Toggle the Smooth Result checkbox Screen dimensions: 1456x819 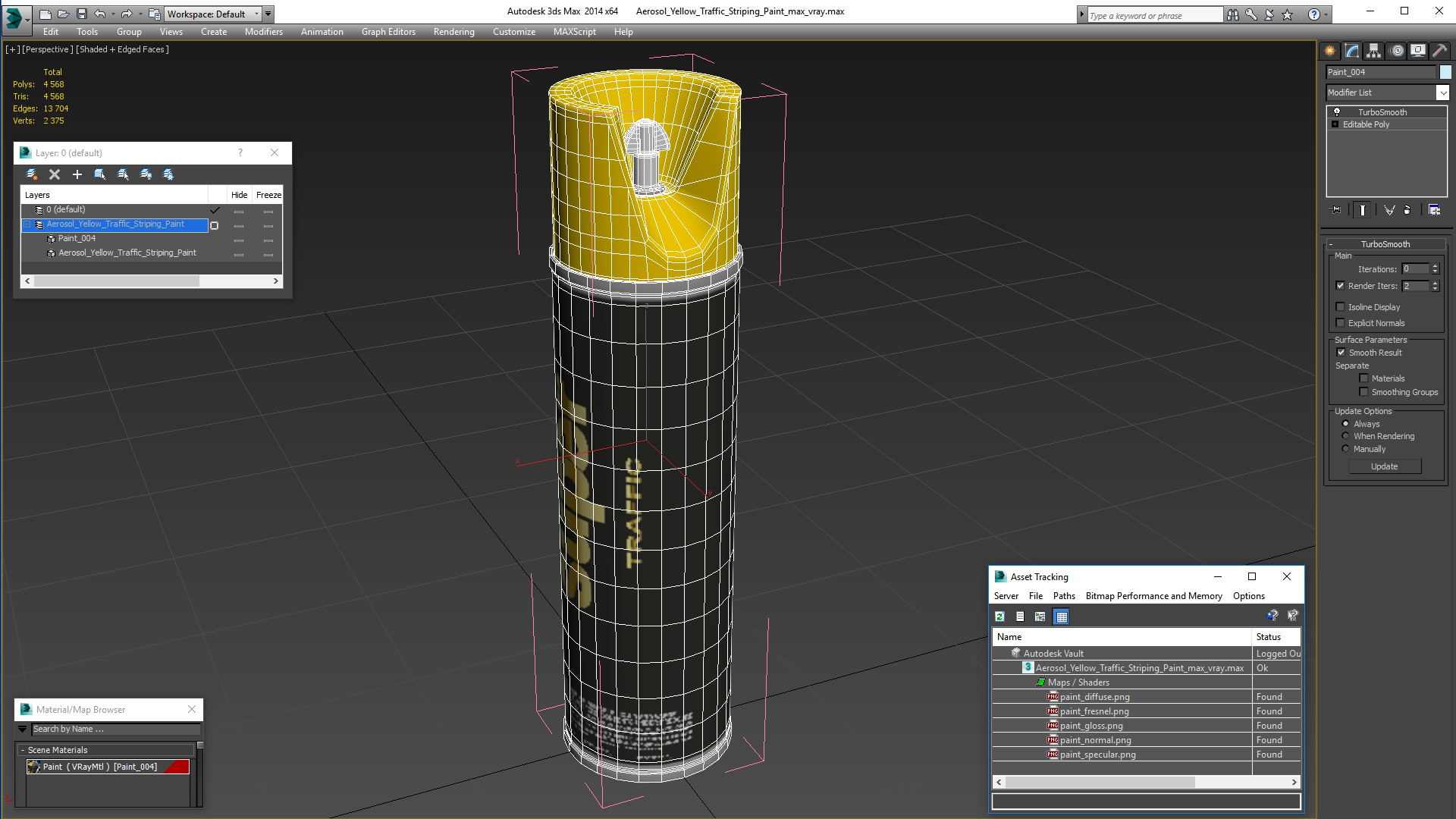coord(1341,353)
